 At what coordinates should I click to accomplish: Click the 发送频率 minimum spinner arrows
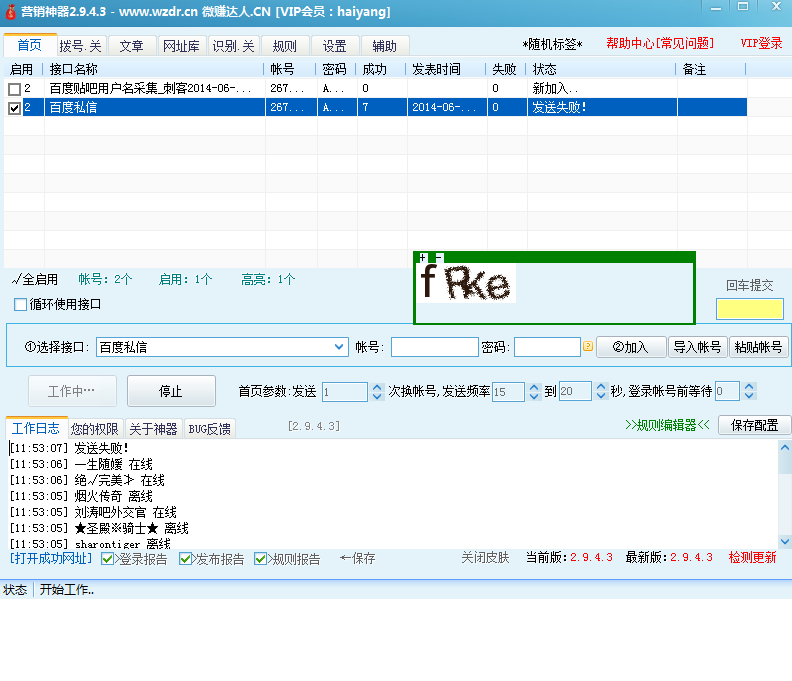click(x=532, y=391)
